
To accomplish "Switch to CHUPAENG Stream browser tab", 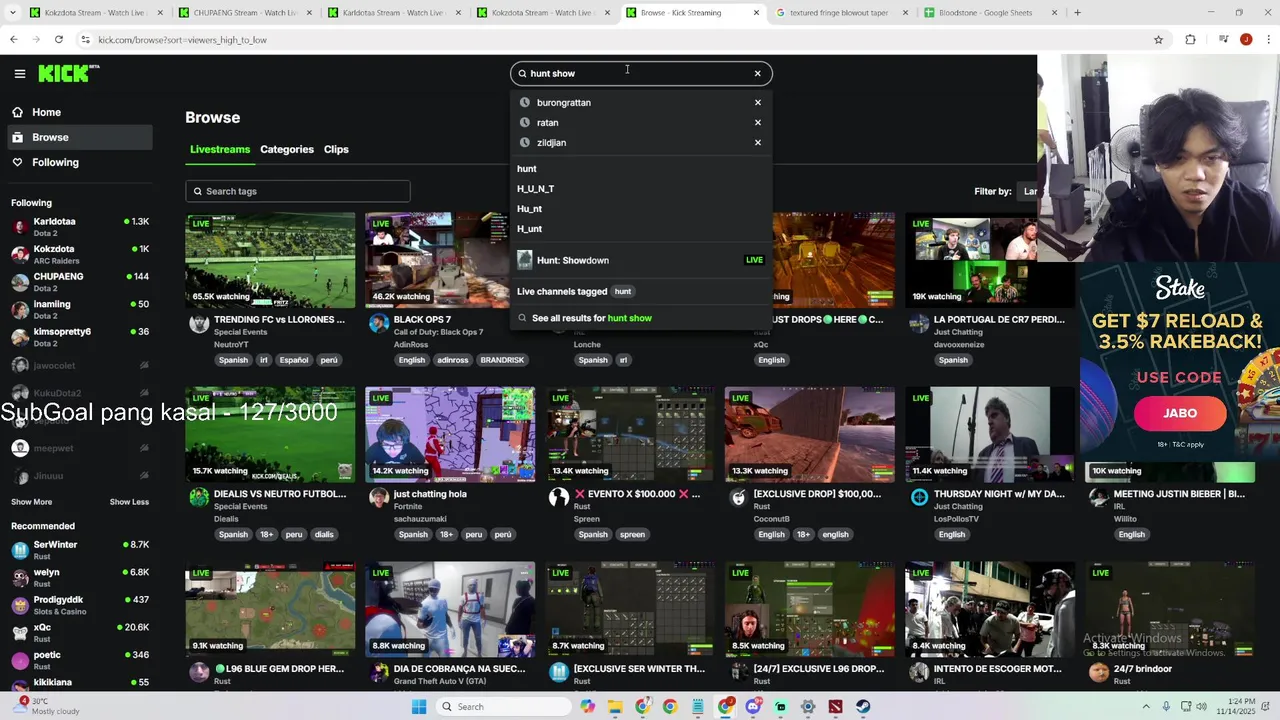I will [244, 13].
